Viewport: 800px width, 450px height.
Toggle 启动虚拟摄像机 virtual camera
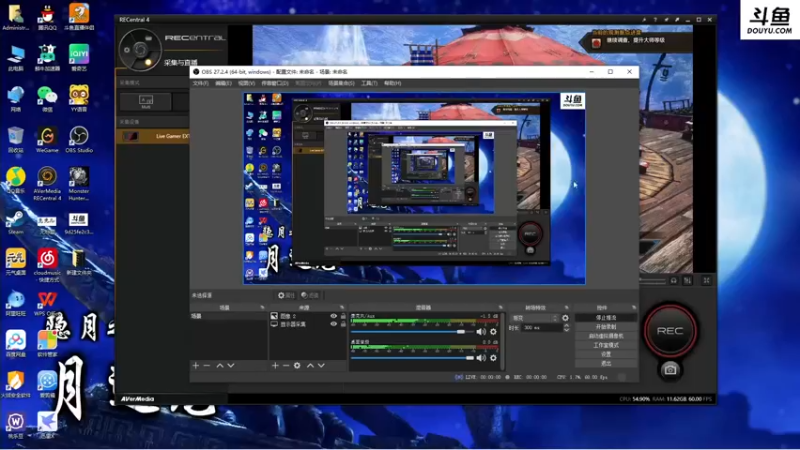(606, 336)
